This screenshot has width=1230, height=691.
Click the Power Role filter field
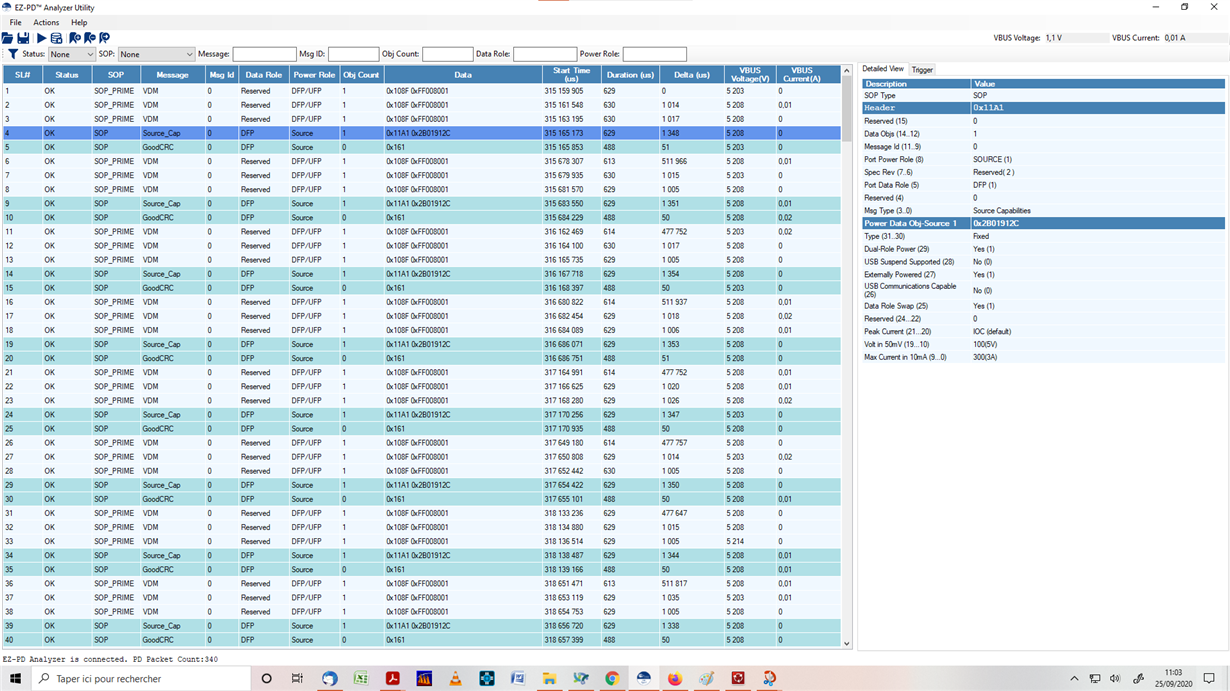(655, 54)
